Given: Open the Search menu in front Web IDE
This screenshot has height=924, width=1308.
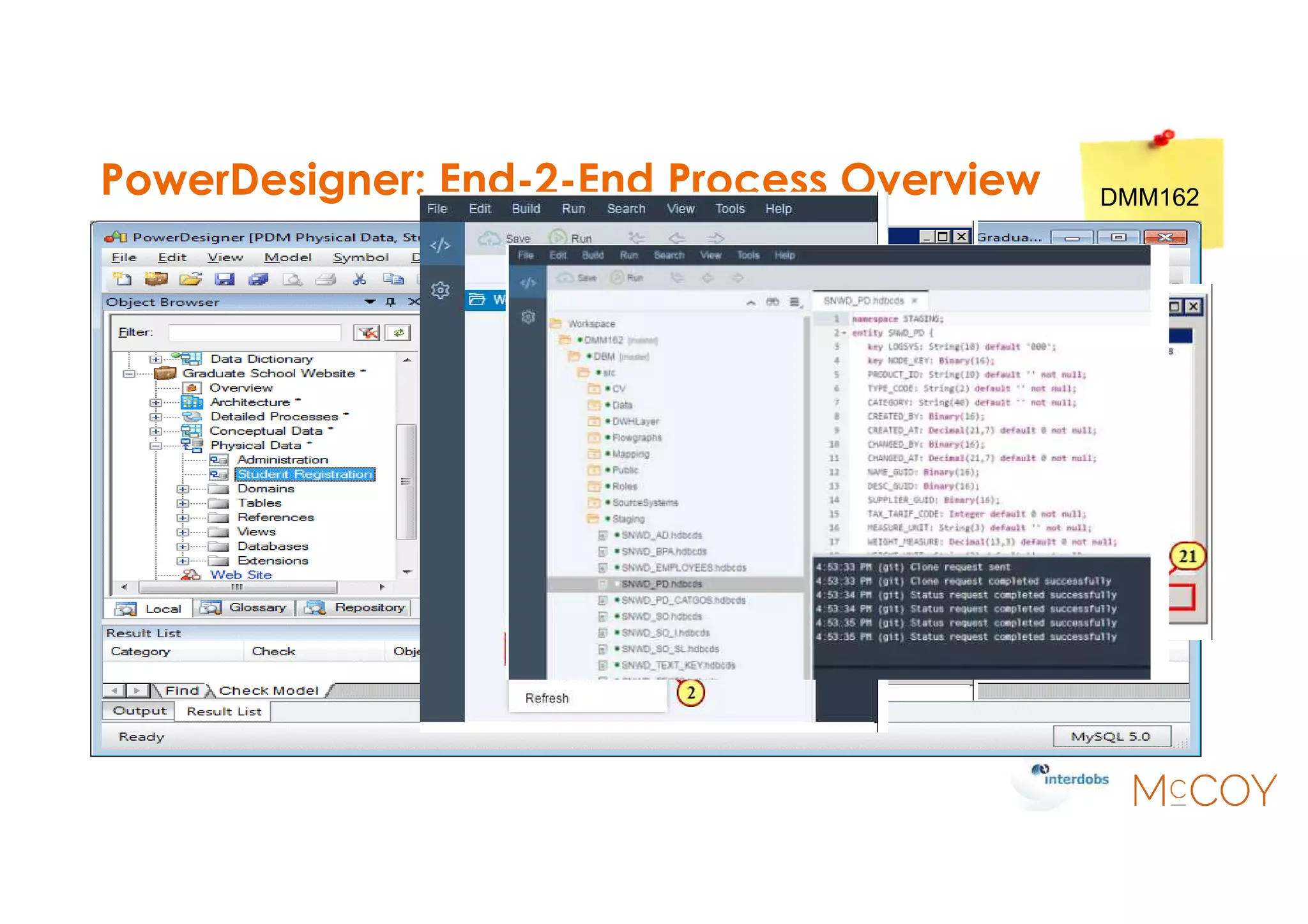Looking at the screenshot, I should click(x=669, y=255).
